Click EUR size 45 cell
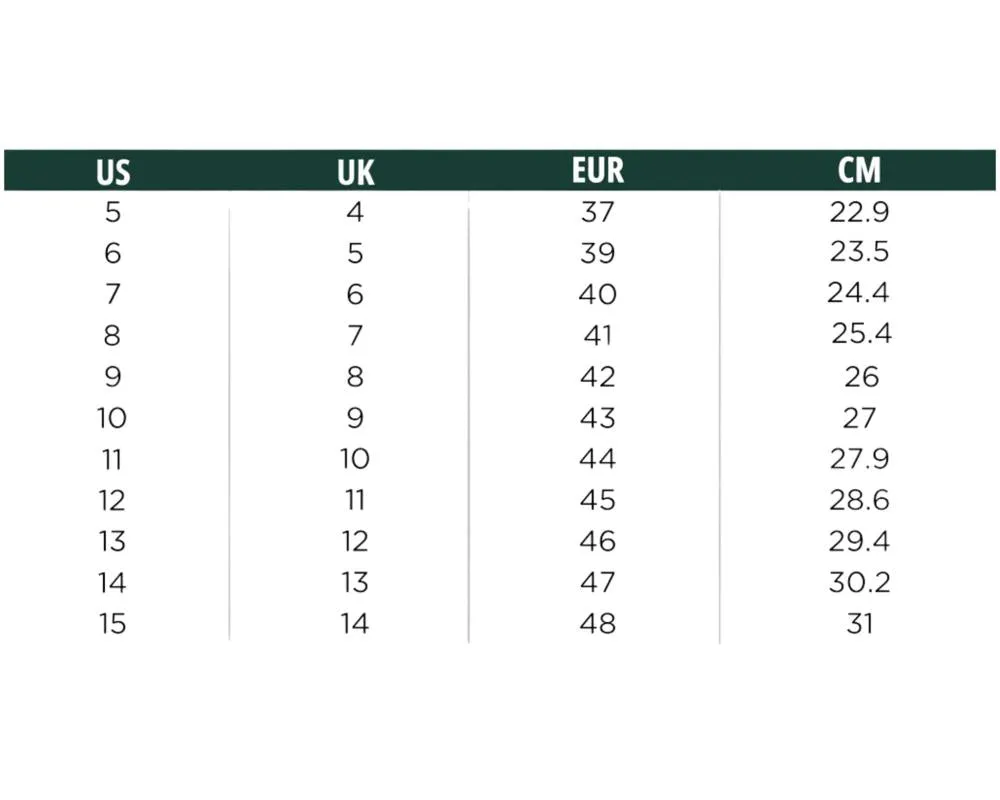This screenshot has width=1000, height=800. click(x=597, y=499)
